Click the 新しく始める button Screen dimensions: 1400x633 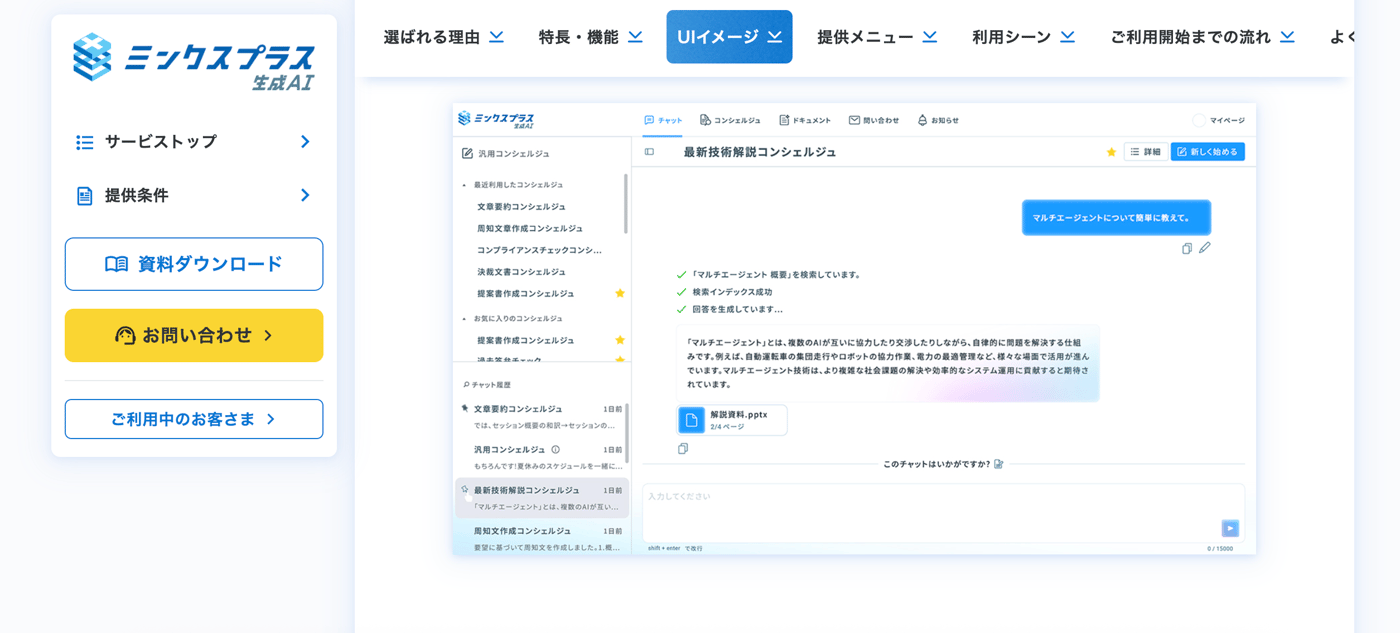click(x=1208, y=152)
